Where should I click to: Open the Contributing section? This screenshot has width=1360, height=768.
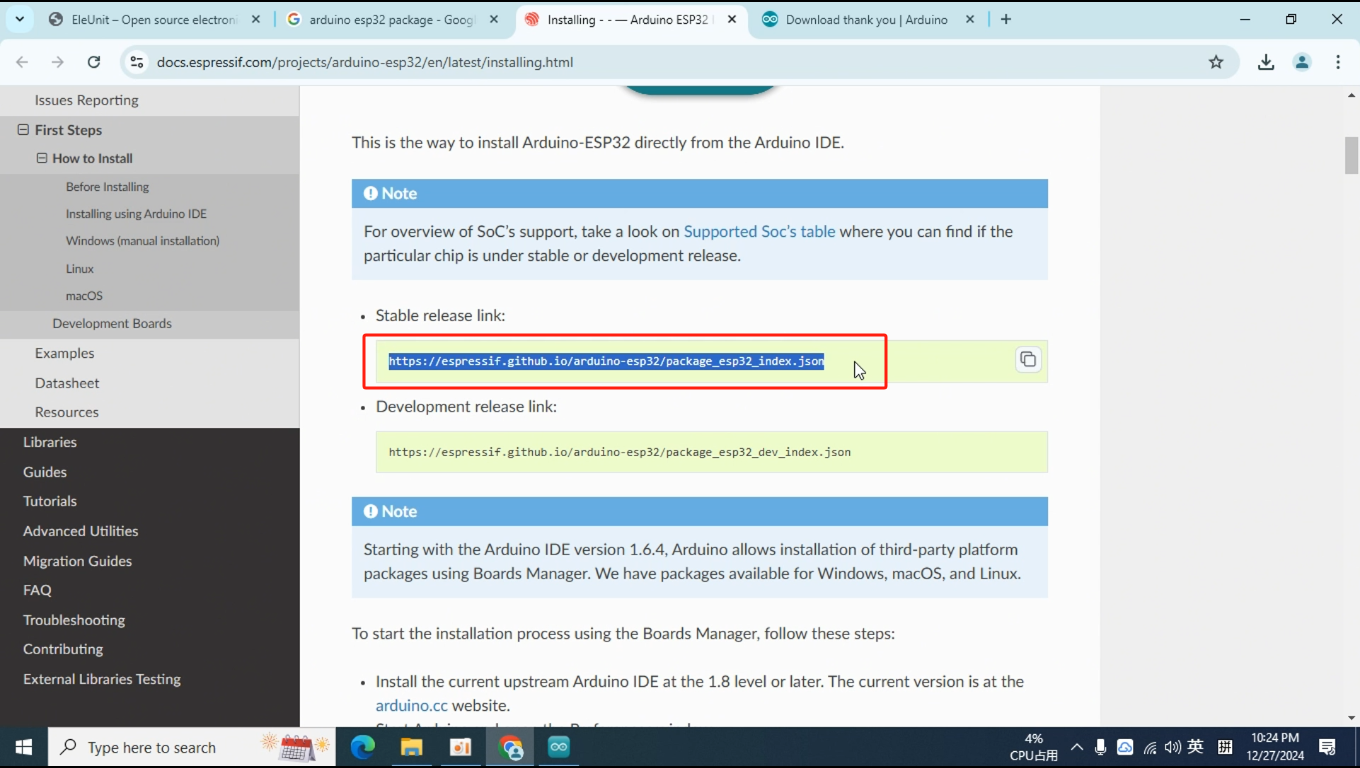[63, 649]
